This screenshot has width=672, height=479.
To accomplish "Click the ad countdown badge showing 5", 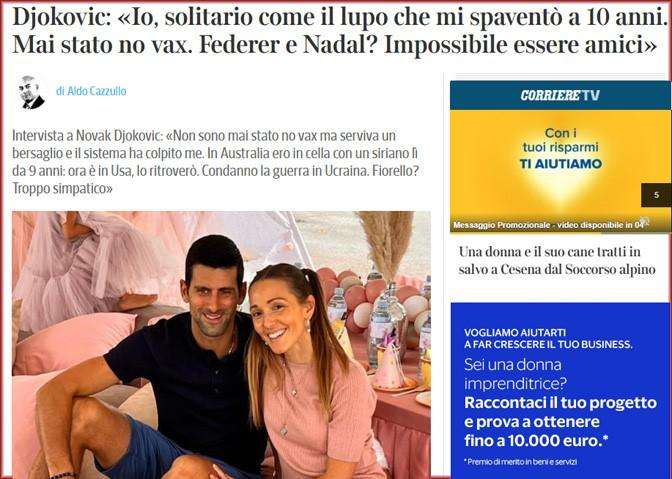I will pyautogui.click(x=656, y=195).
